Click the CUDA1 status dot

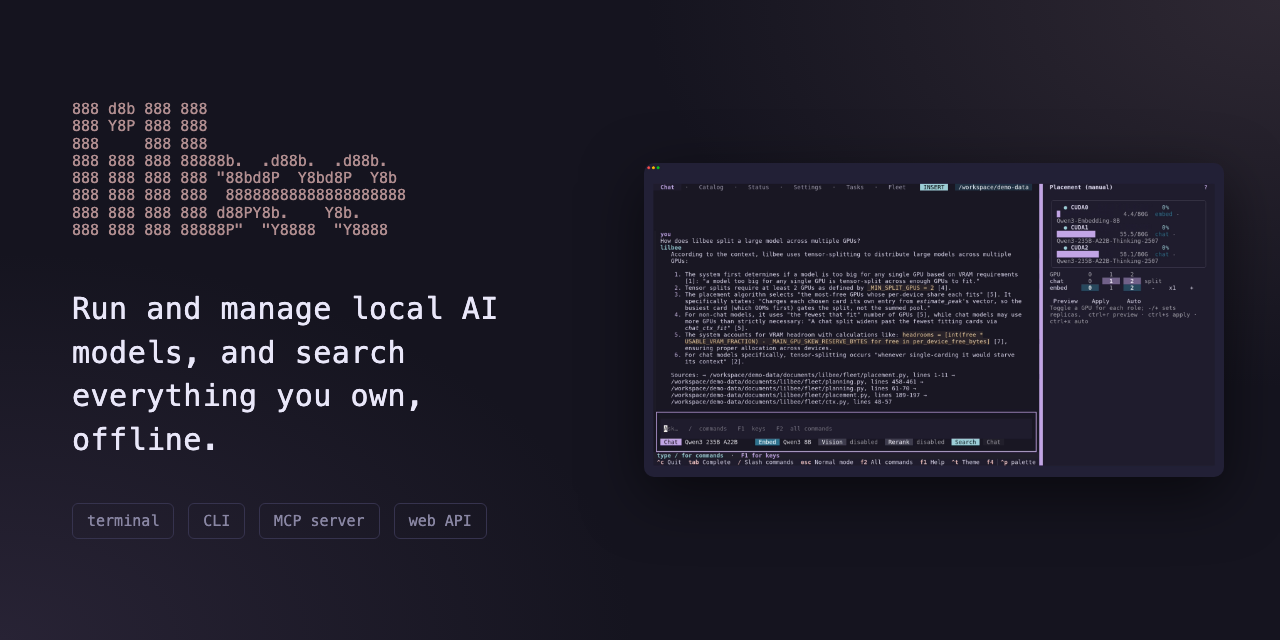[1065, 228]
